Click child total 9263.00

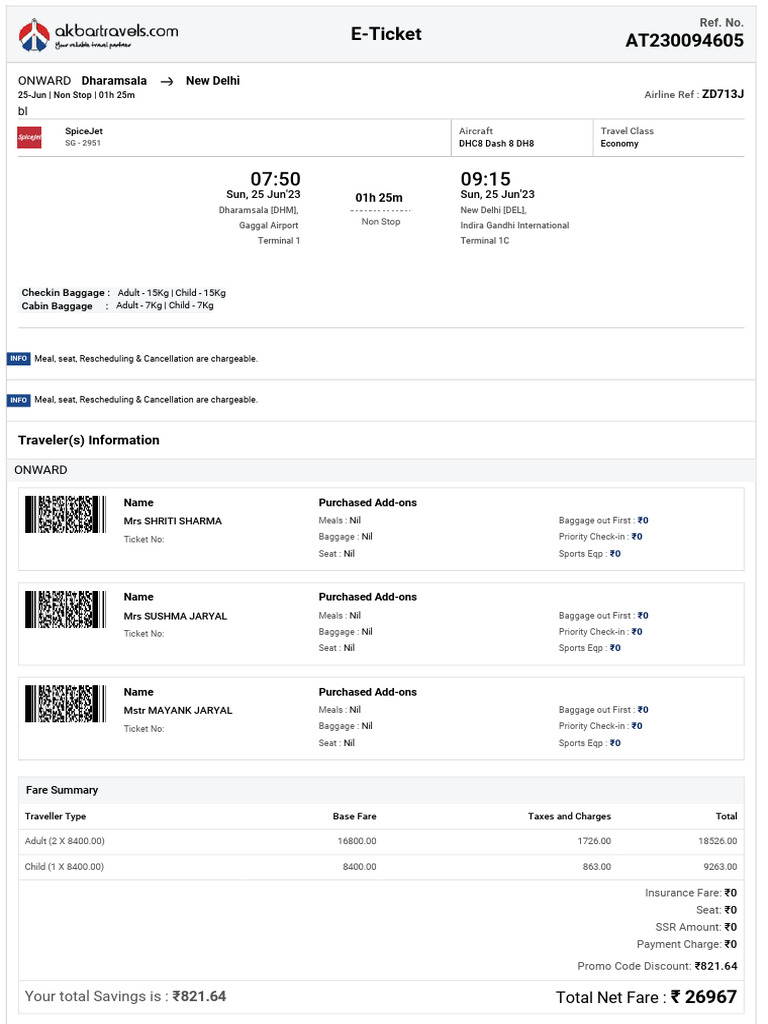click(720, 867)
